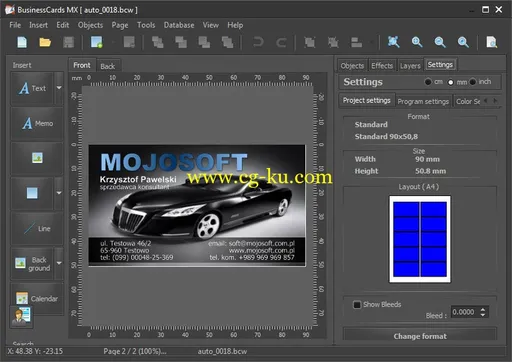
Task: Switch to the Back page tab
Action: click(x=108, y=66)
